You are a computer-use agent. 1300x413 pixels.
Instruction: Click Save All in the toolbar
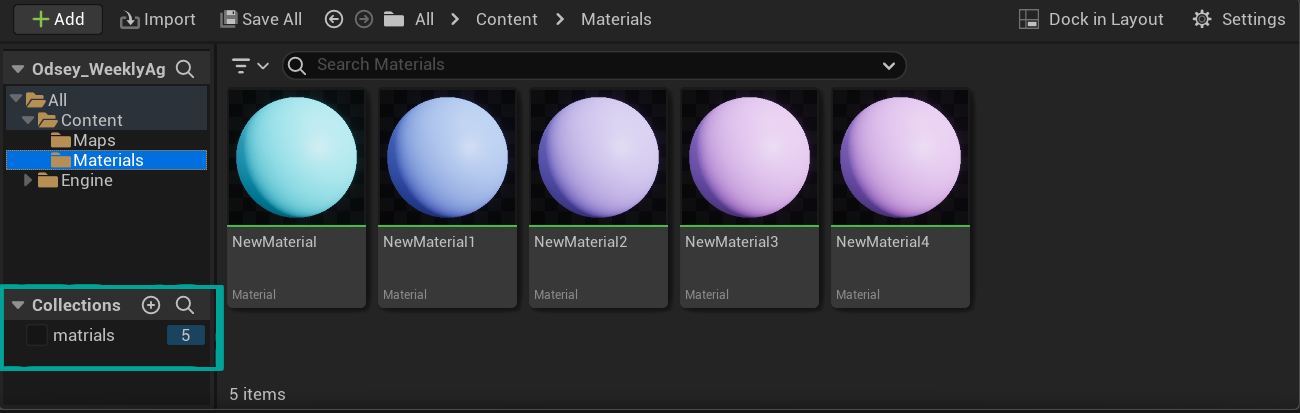(260, 19)
